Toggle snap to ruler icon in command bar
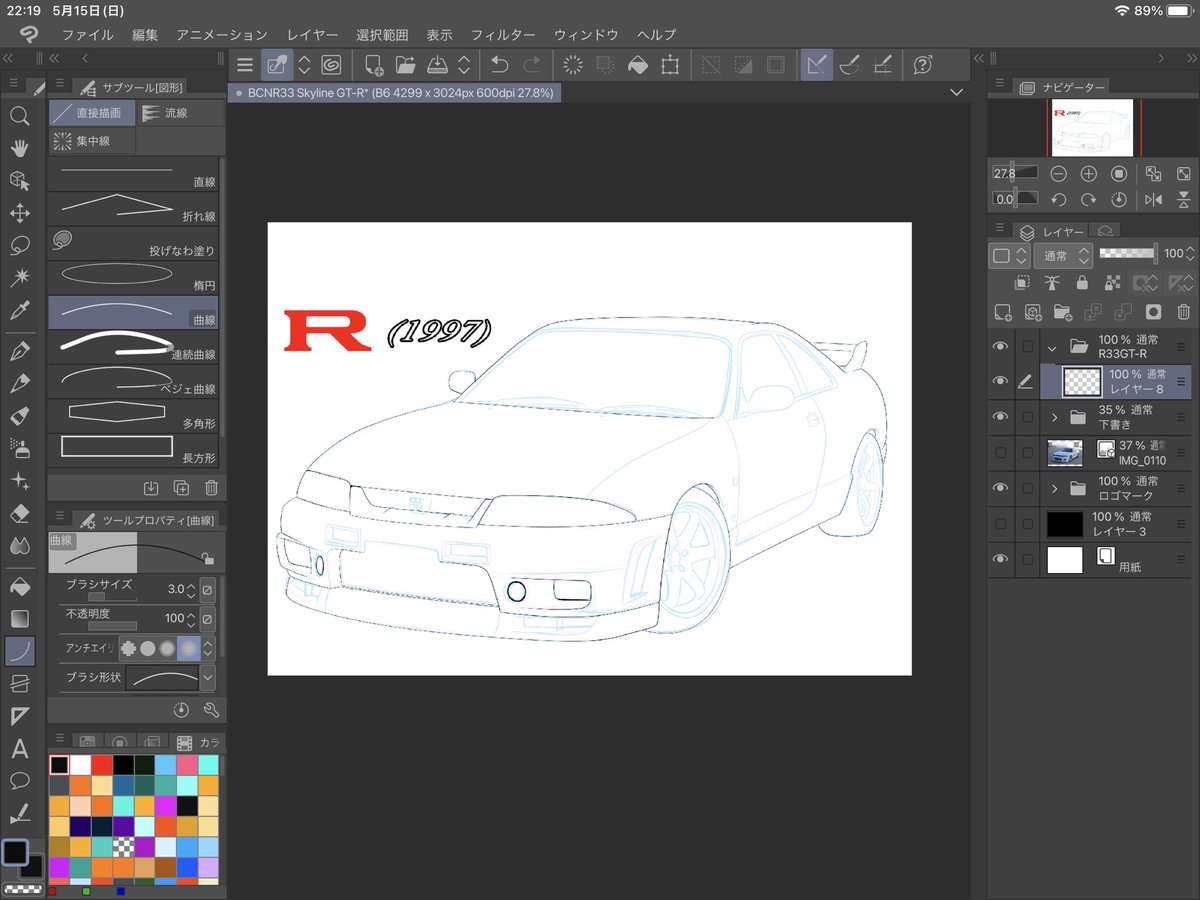The height and width of the screenshot is (900, 1200). coord(816,65)
